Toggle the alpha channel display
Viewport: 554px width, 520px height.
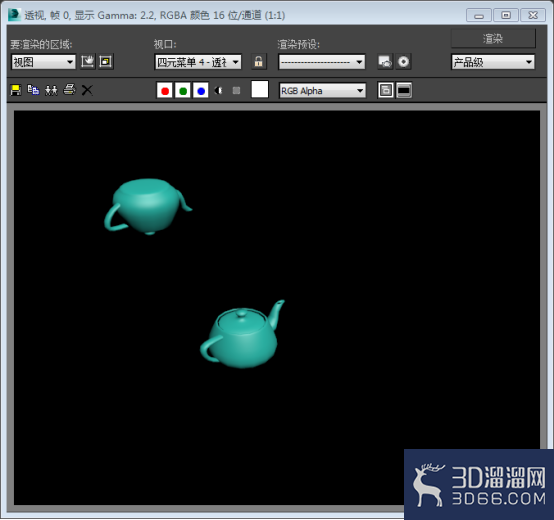[x=218, y=91]
